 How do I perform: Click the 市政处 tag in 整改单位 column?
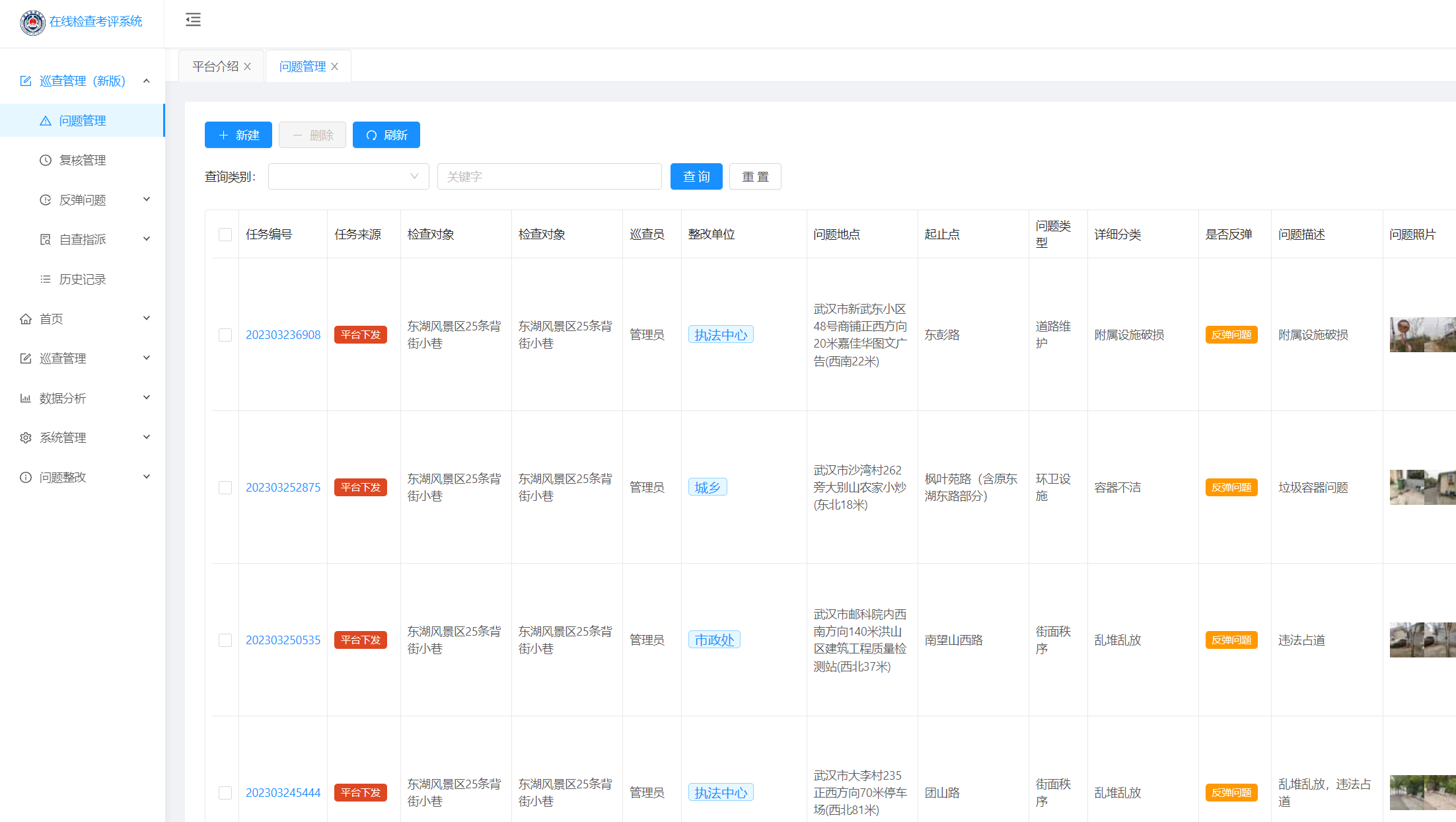714,640
